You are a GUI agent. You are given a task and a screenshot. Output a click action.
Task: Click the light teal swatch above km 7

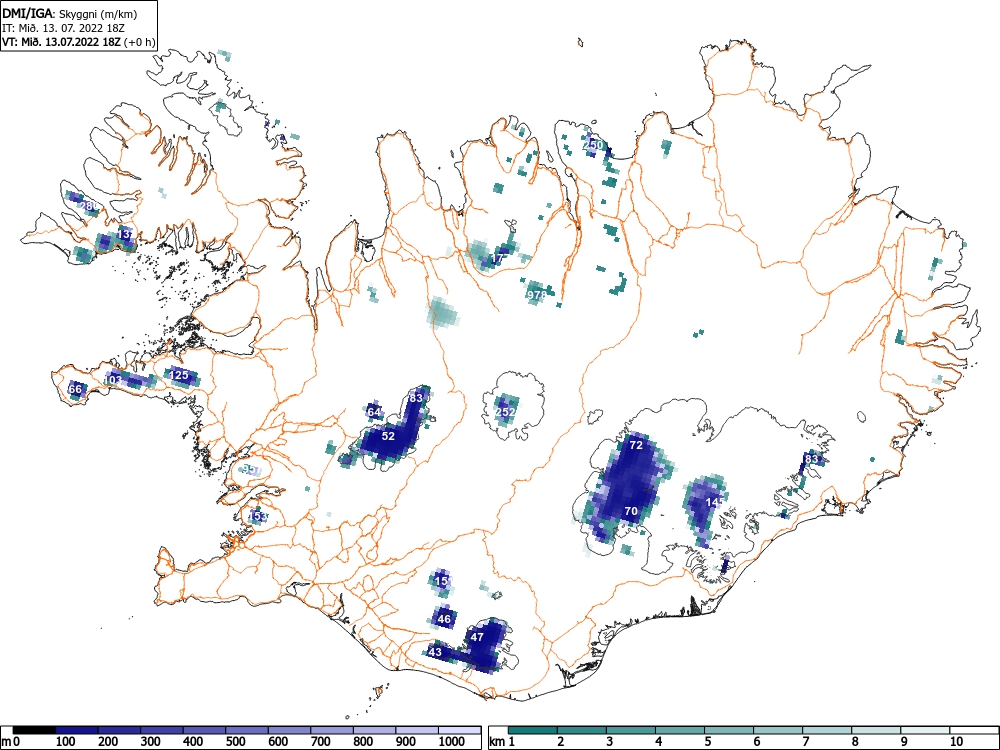[827, 730]
